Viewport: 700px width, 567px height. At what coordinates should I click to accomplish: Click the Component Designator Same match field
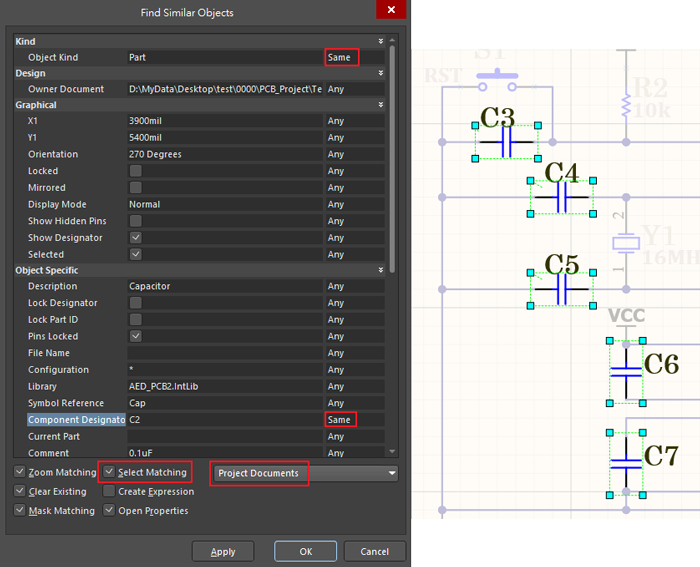341,420
